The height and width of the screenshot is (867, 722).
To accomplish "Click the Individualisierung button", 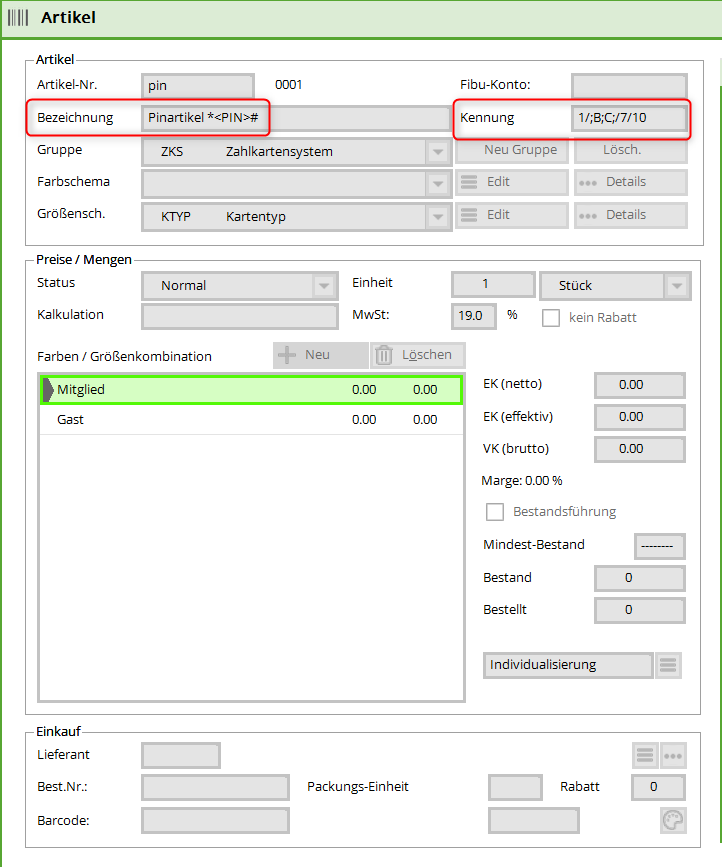I will click(568, 665).
